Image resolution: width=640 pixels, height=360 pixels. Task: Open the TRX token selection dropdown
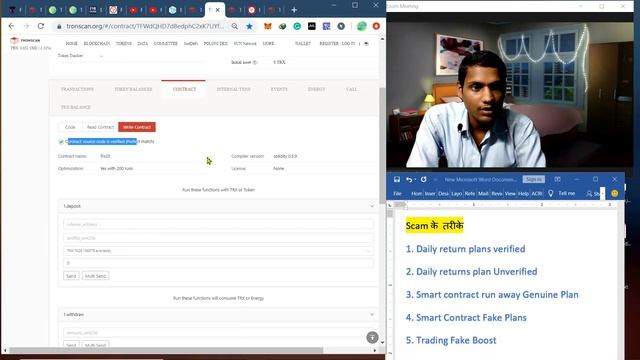(x=218, y=251)
